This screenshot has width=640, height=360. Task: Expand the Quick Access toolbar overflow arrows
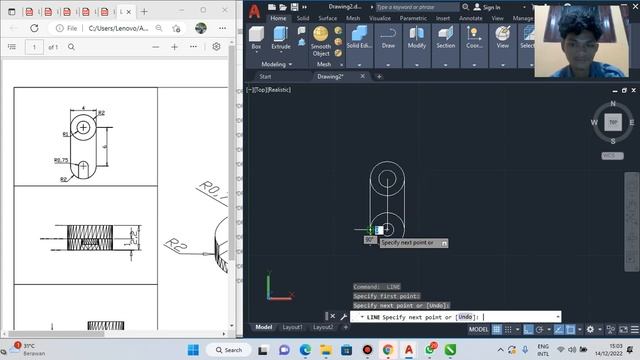[304, 7]
